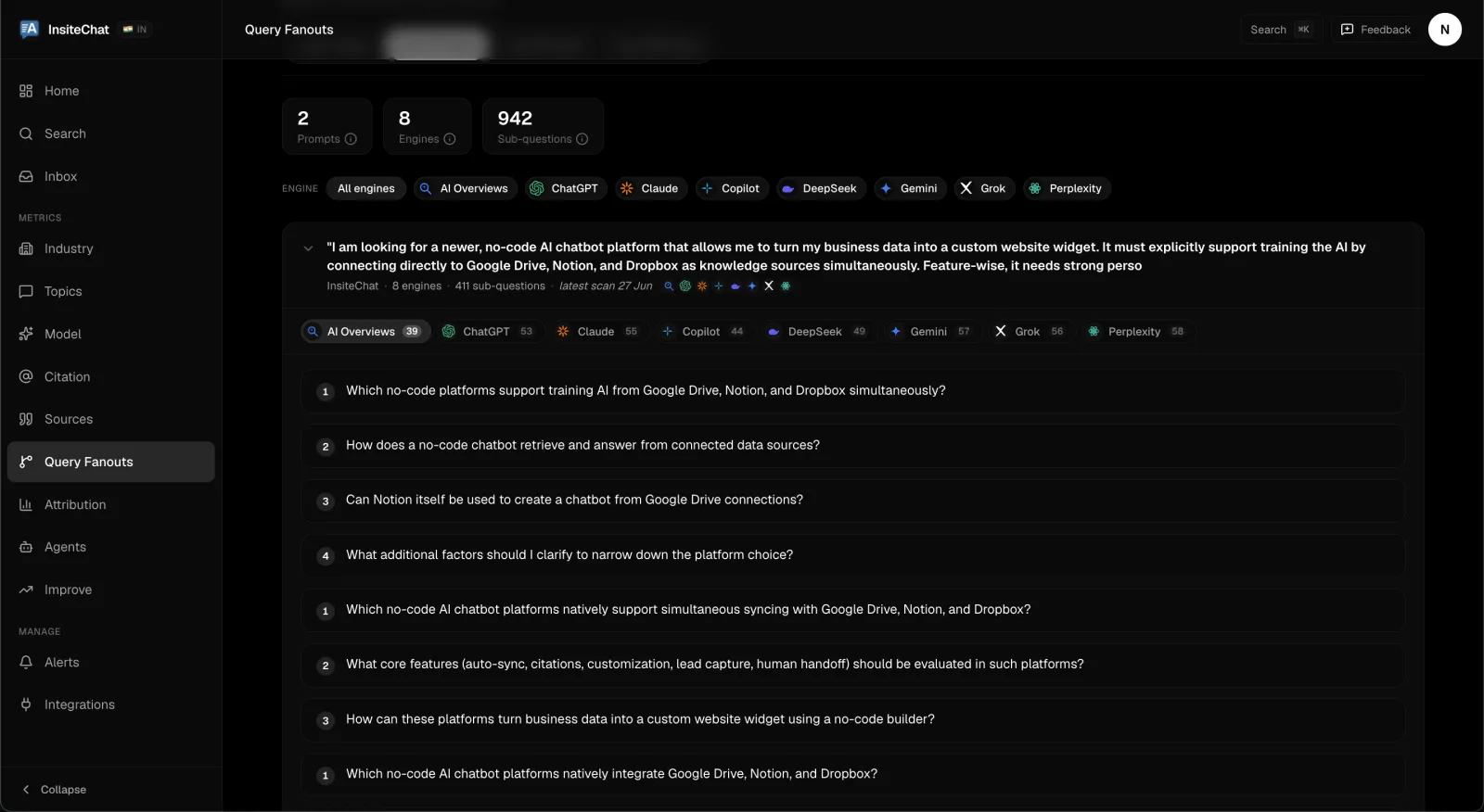Collapse the sidebar
This screenshot has height=812, width=1484.
click(54, 790)
